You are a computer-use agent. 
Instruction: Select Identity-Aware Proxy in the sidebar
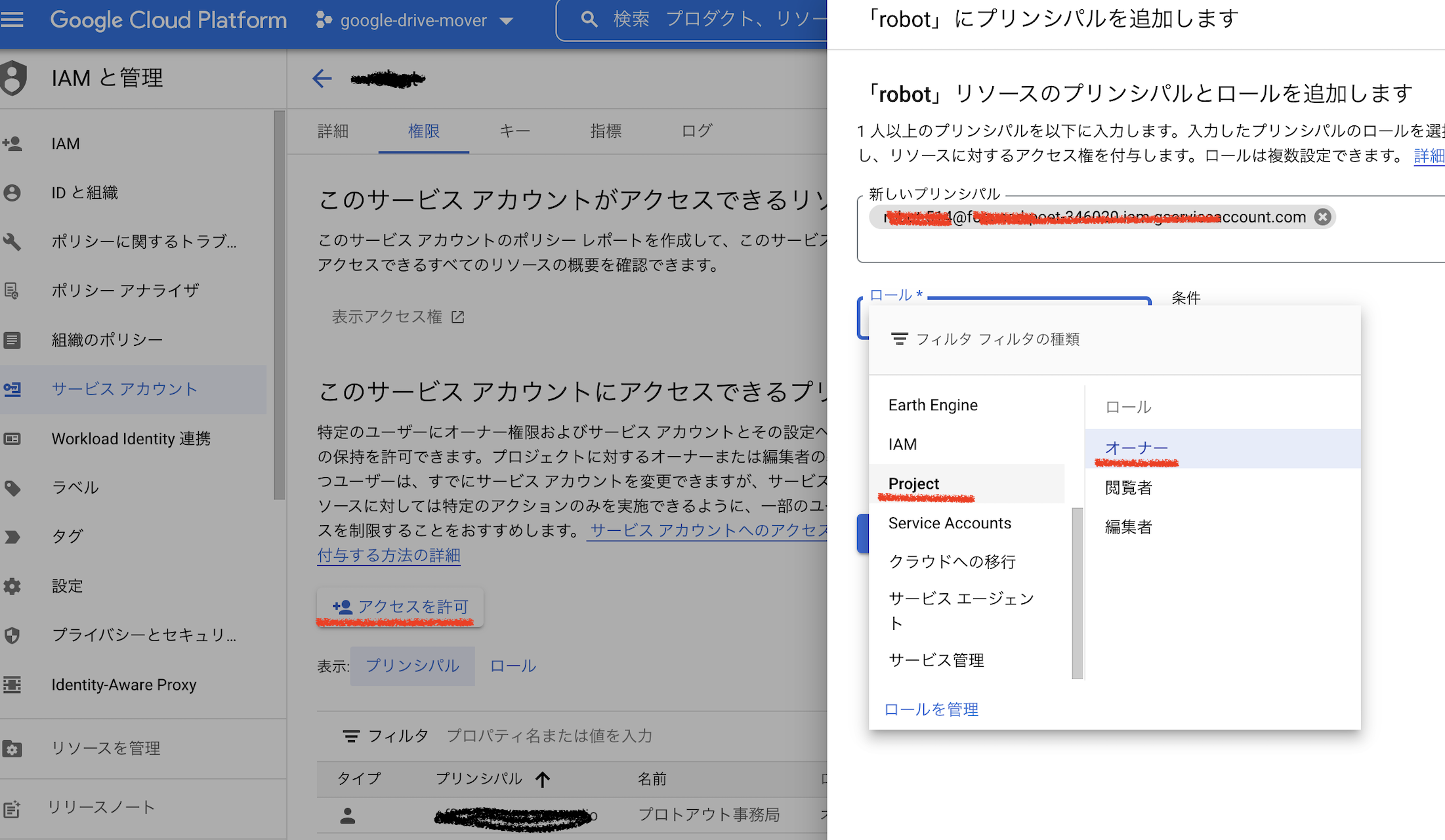point(123,684)
